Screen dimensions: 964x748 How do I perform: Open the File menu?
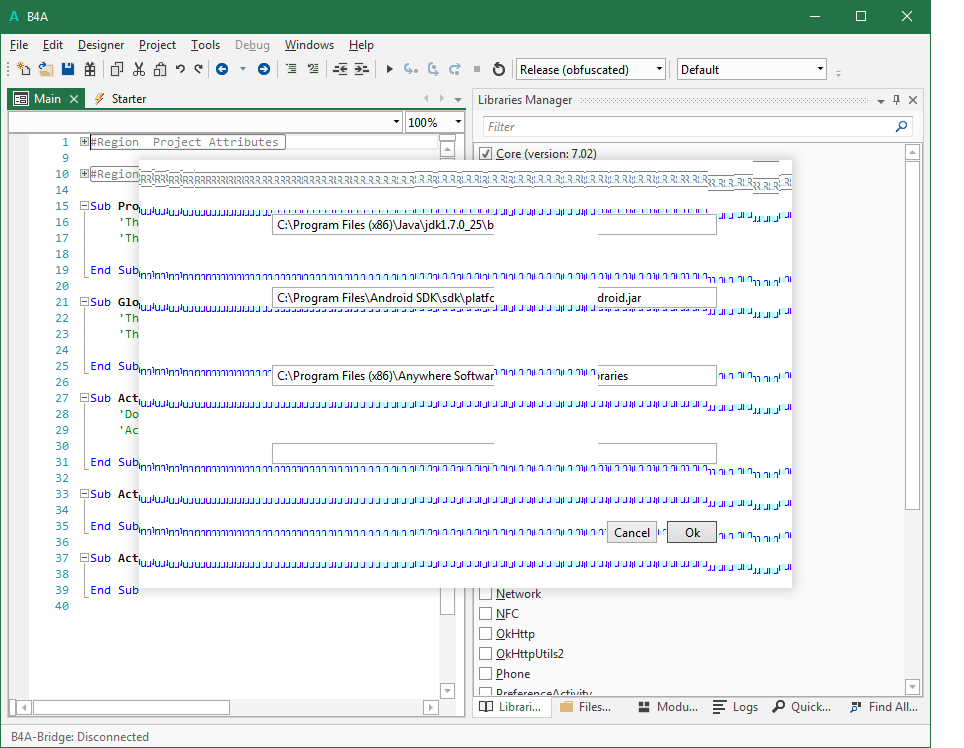pyautogui.click(x=19, y=45)
